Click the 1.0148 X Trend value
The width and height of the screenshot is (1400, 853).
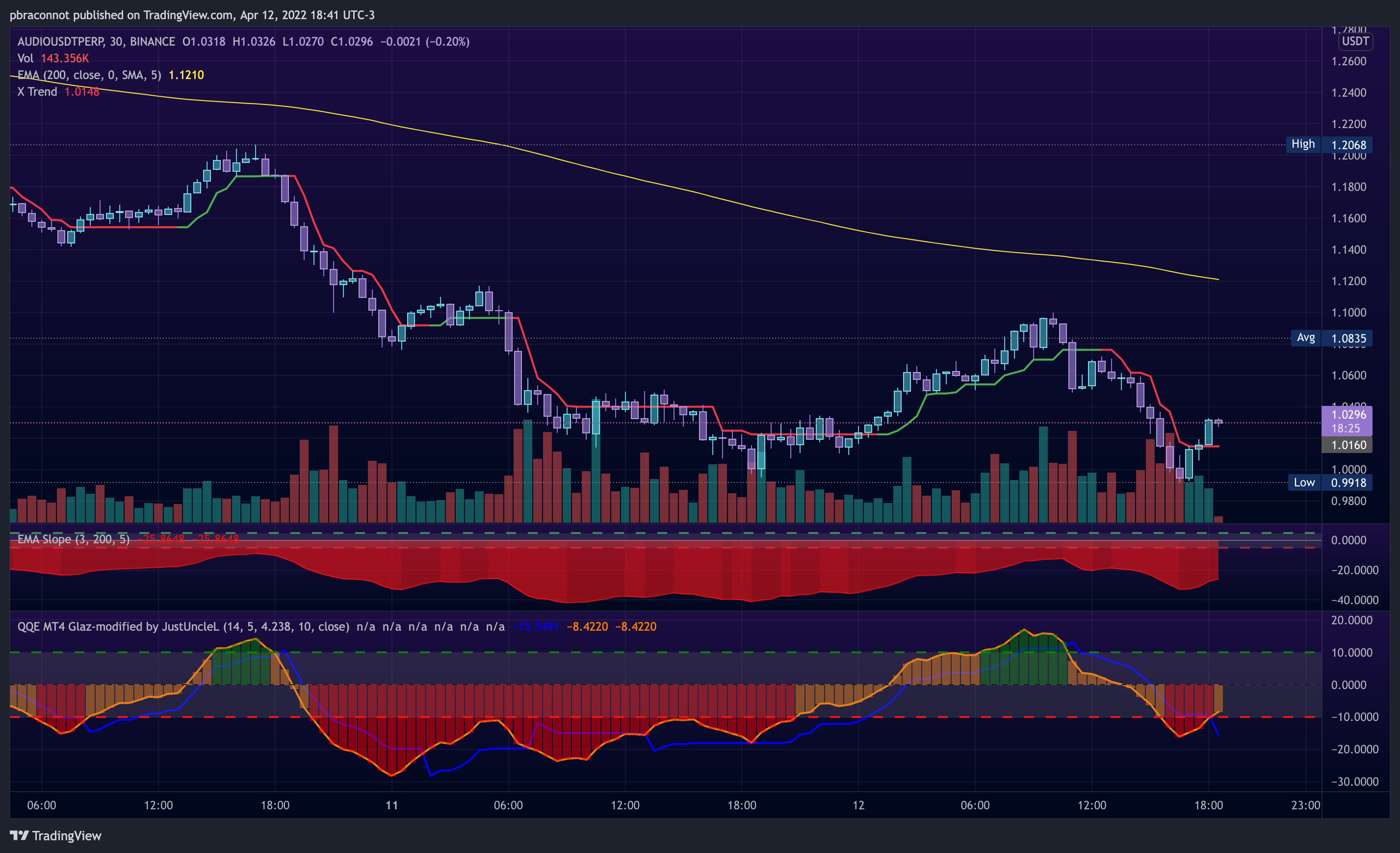pos(82,91)
